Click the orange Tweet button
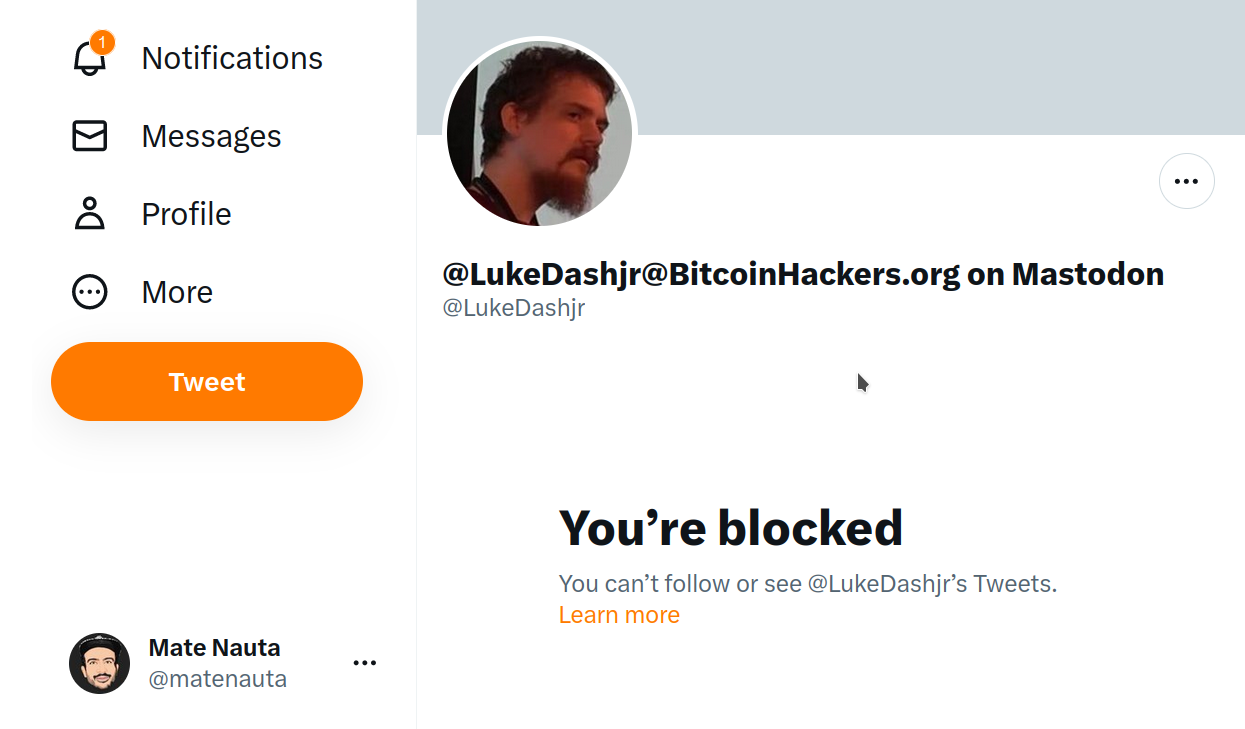This screenshot has width=1245, height=729. (x=207, y=382)
